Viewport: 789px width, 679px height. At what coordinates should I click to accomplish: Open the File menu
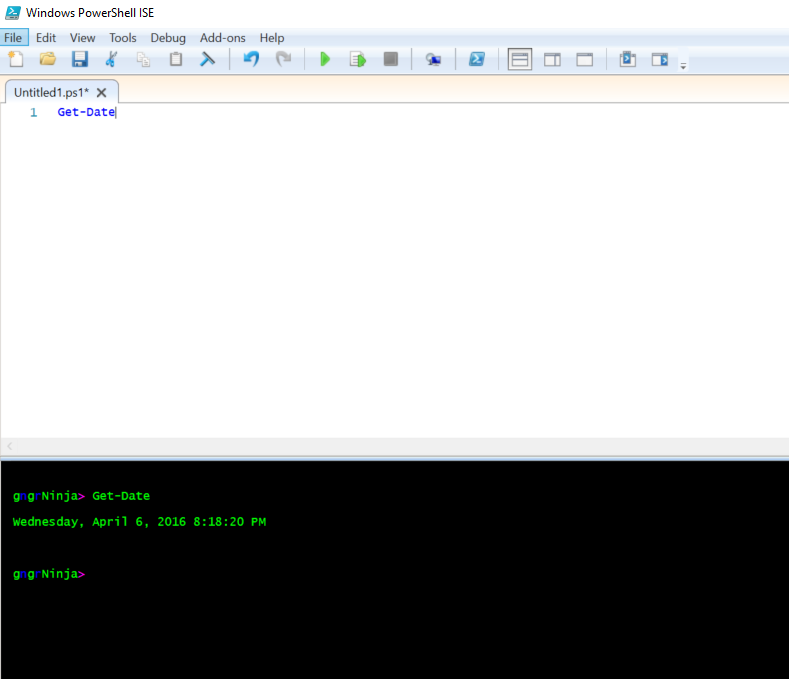pyautogui.click(x=13, y=38)
